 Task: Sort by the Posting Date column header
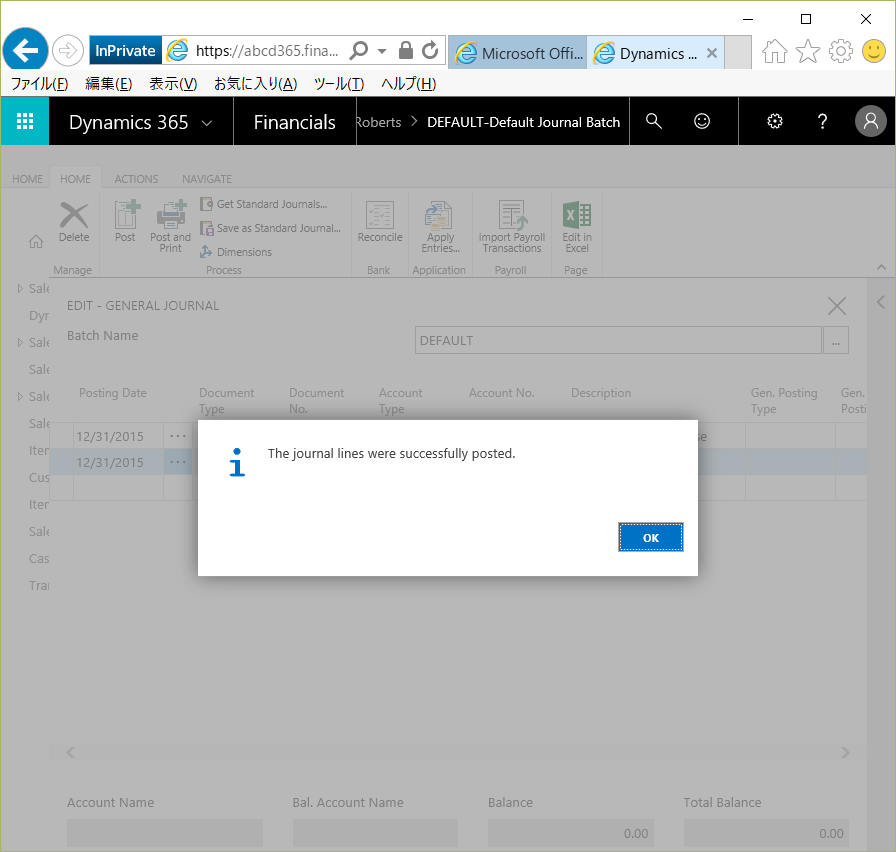[113, 393]
